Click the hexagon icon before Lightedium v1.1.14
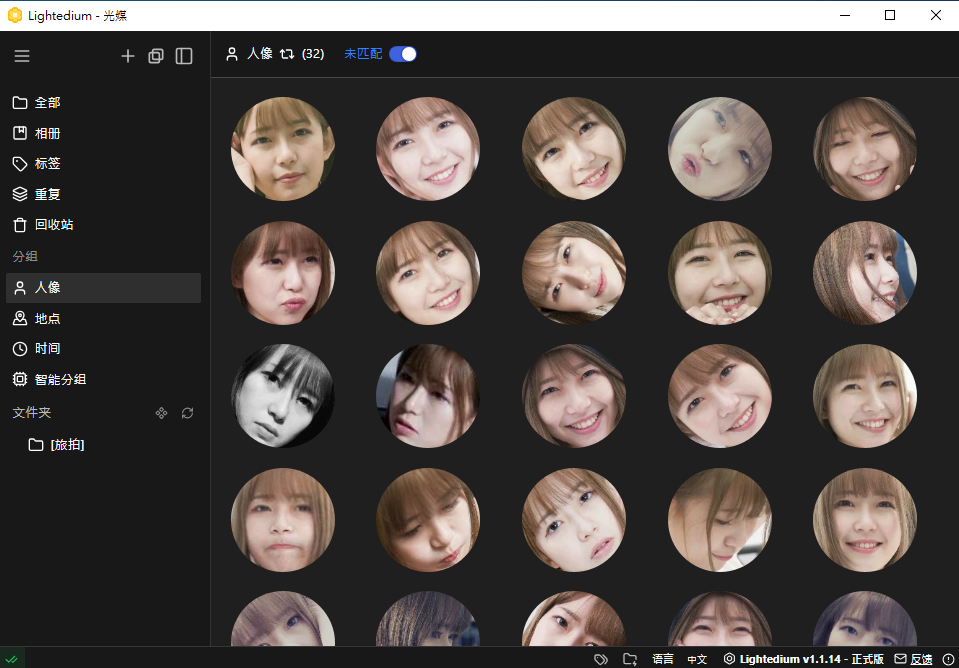Image resolution: width=959 pixels, height=668 pixels. 729,659
